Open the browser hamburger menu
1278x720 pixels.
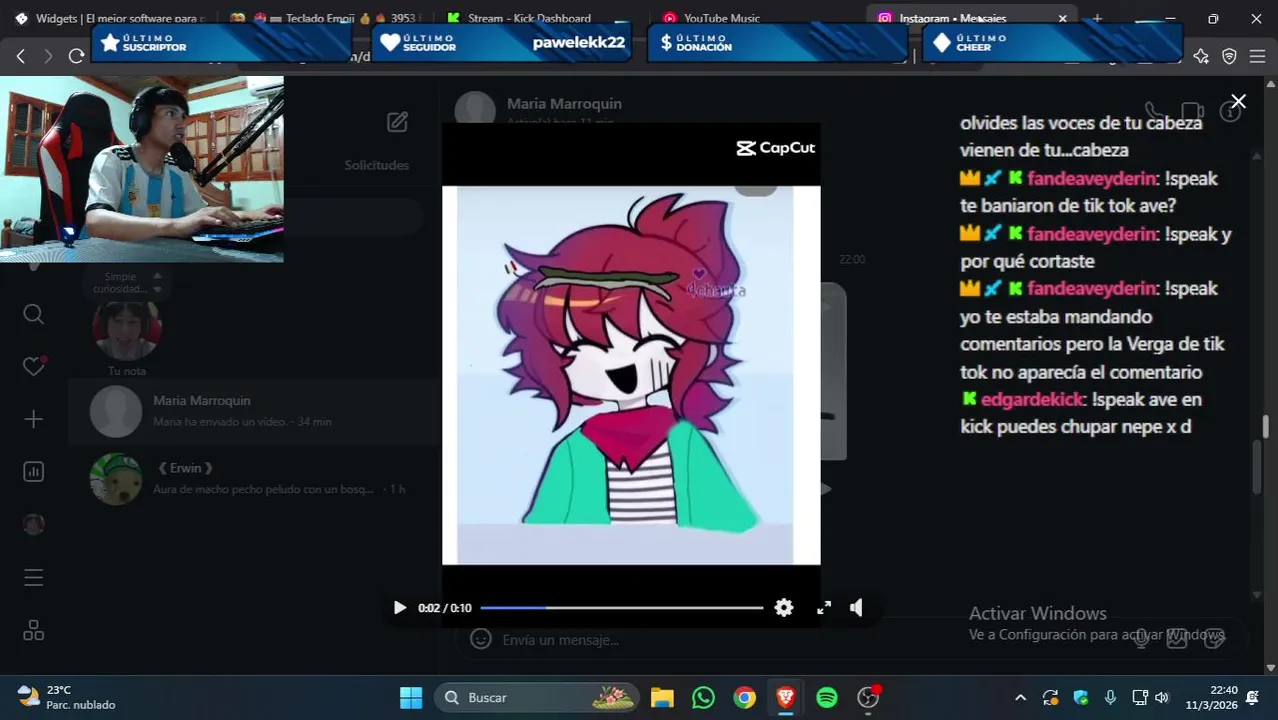point(1257,56)
